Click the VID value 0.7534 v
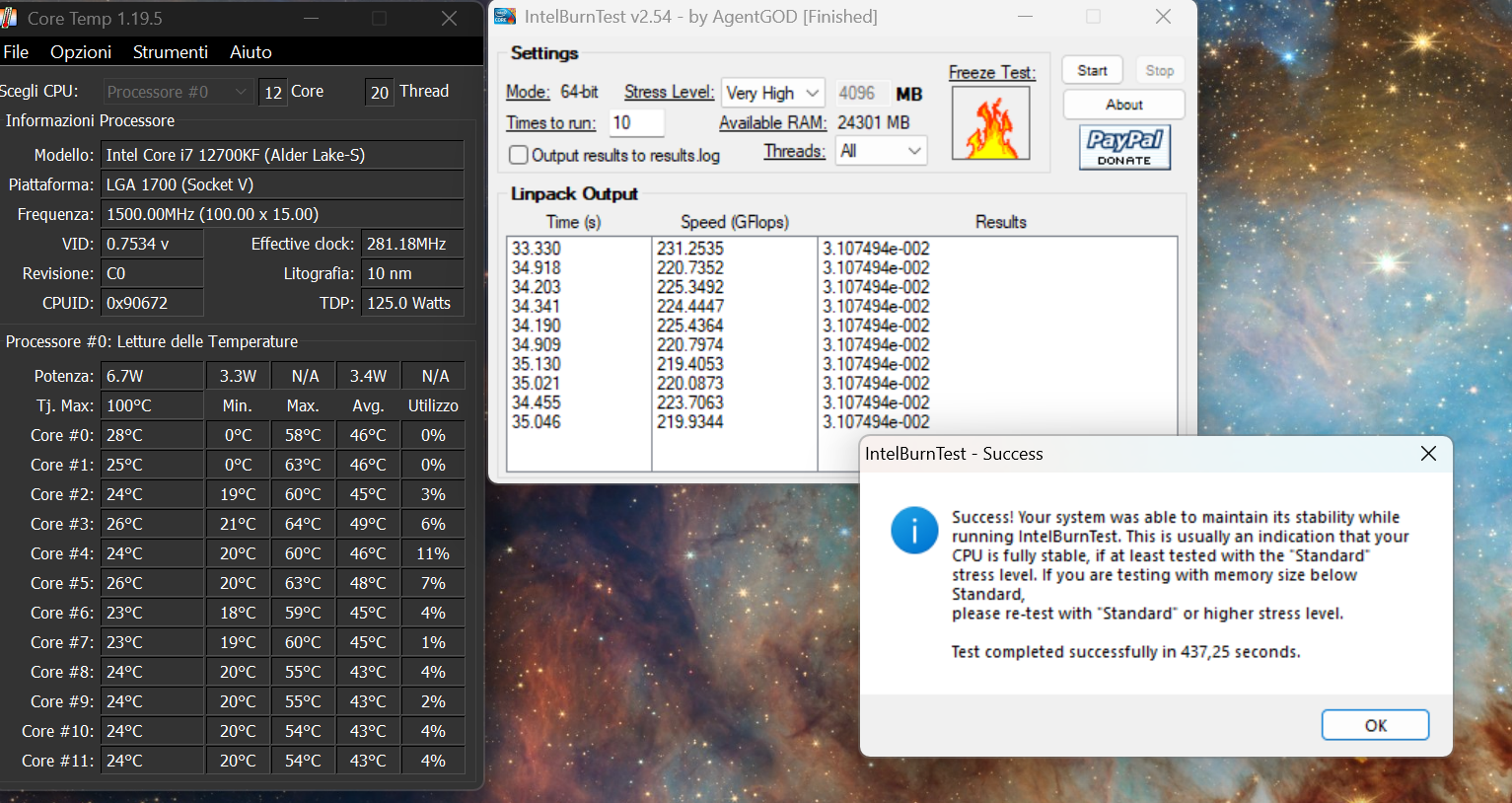Image resolution: width=1512 pixels, height=803 pixels. (x=153, y=244)
